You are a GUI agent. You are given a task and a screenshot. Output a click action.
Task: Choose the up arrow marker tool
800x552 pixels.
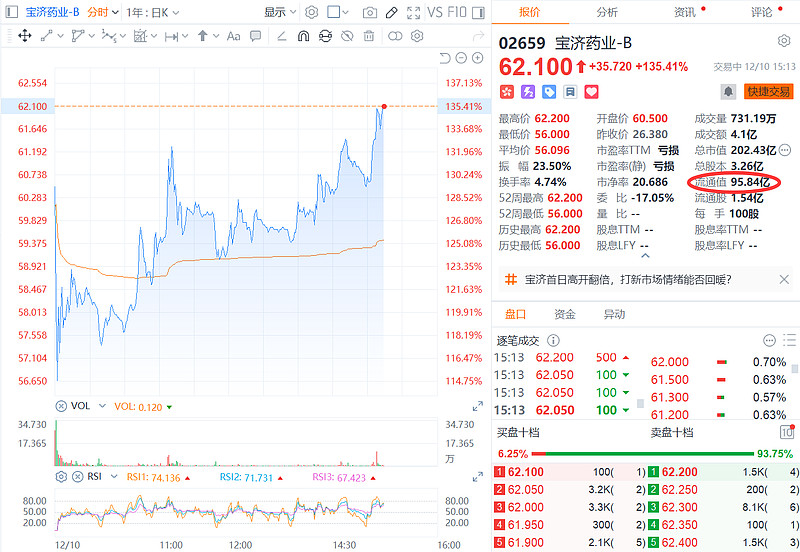[203, 36]
